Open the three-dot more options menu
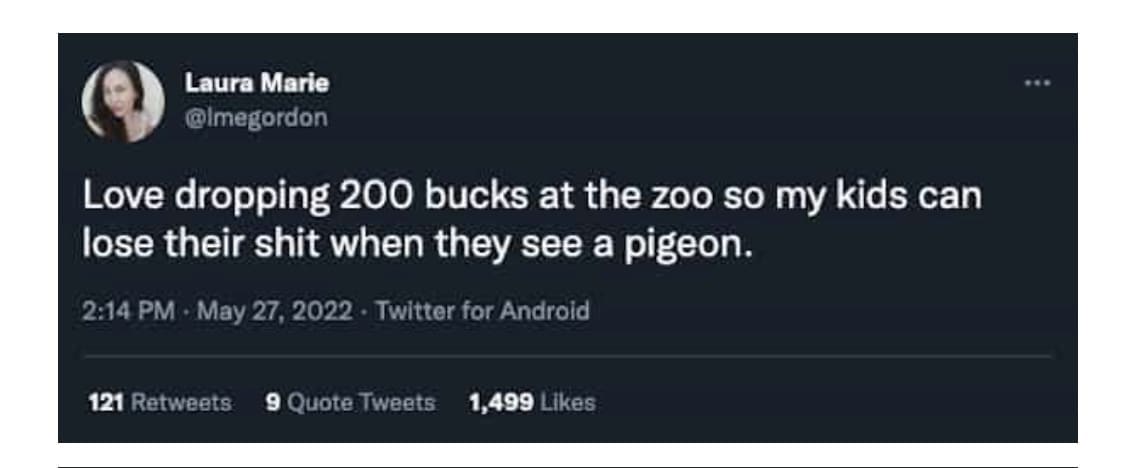The width and height of the screenshot is (1134, 468). coord(1038,82)
